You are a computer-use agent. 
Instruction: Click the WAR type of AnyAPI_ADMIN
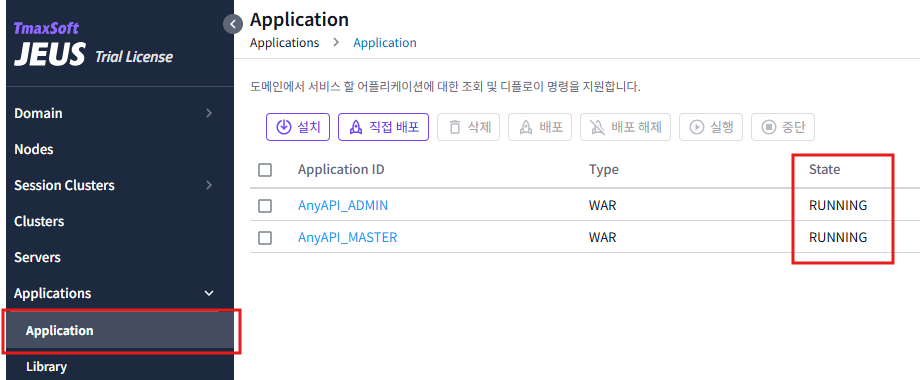coord(603,206)
